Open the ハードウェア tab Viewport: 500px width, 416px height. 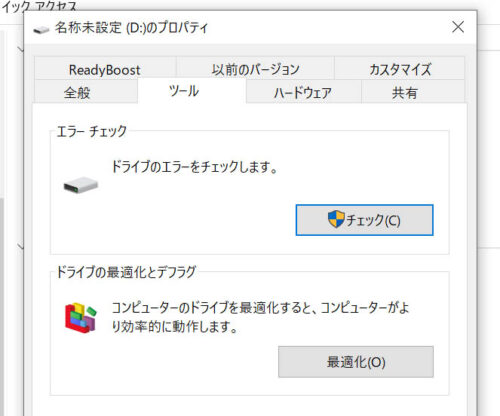tap(304, 92)
